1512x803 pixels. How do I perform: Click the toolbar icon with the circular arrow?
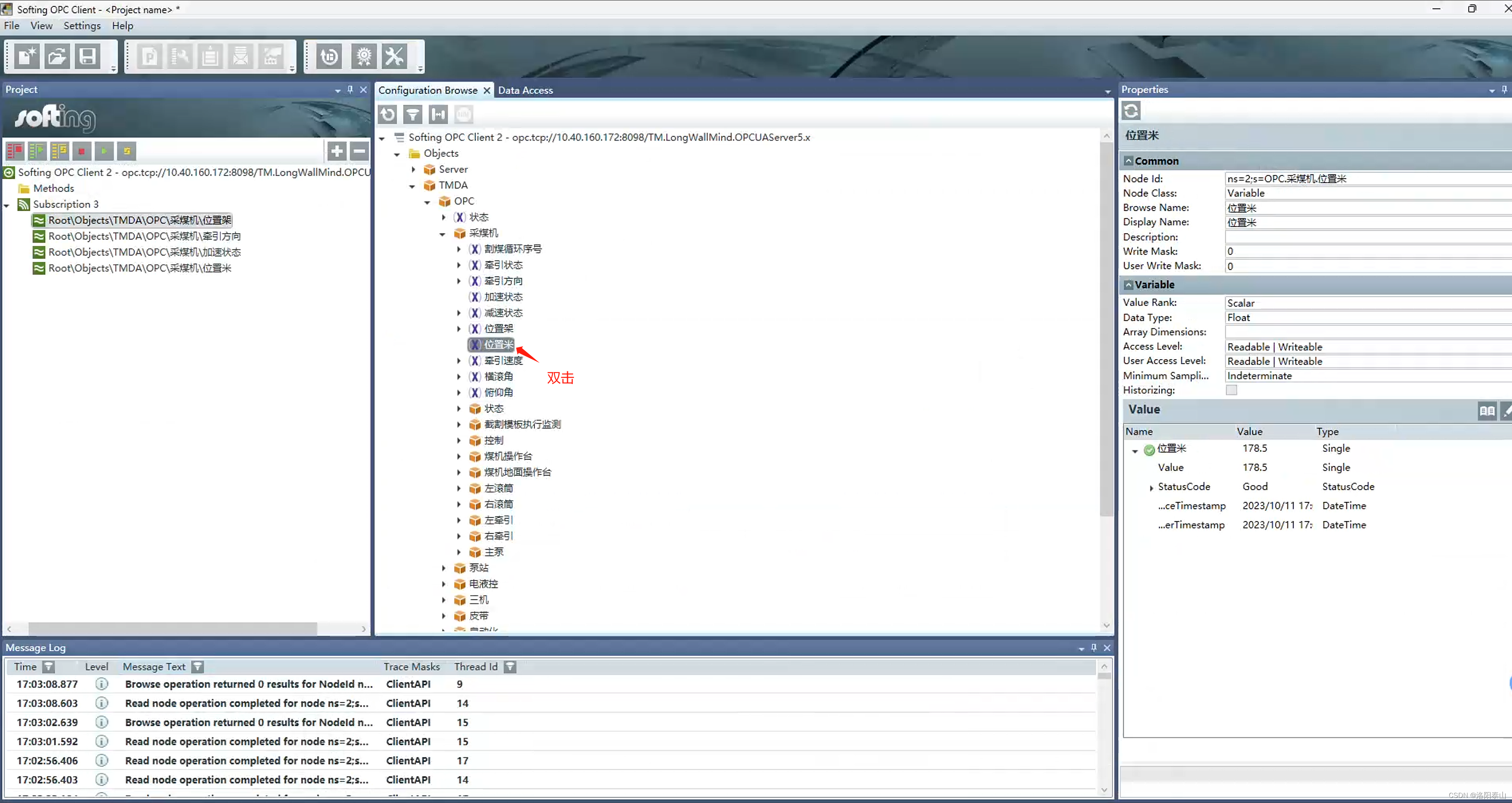[x=329, y=56]
